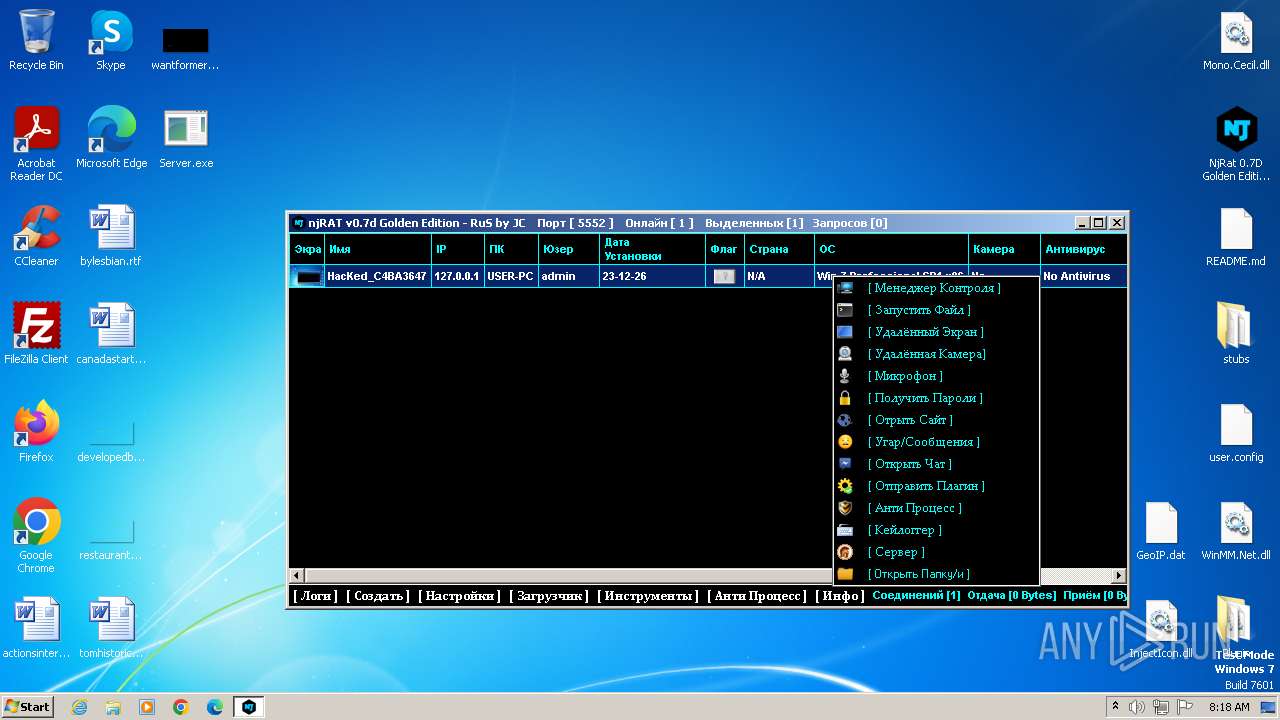Click the console icon beside Запустить Файл
This screenshot has height=720, width=1280.
pos(845,310)
